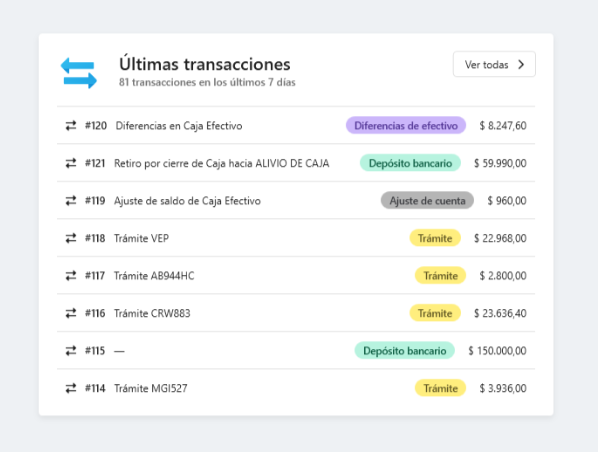Viewport: 598px width, 452px height.
Task: Select Trámite tag on row #116
Action: [x=435, y=313]
